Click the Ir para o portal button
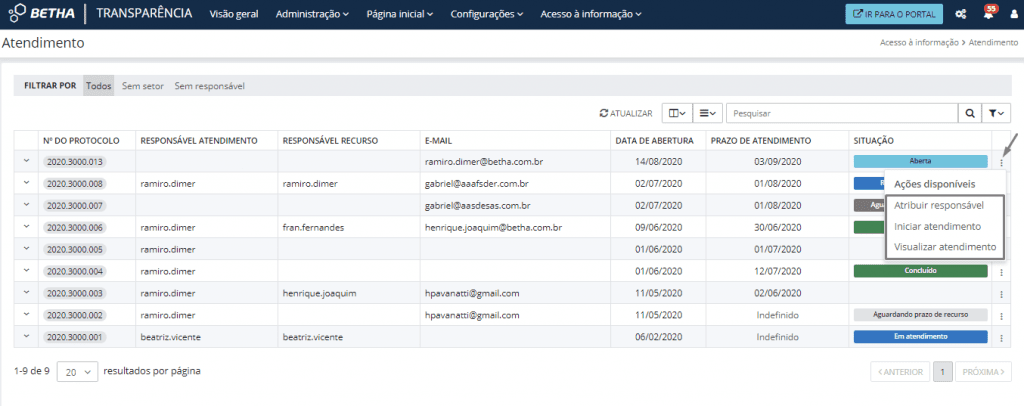1024x406 pixels. pos(893,15)
